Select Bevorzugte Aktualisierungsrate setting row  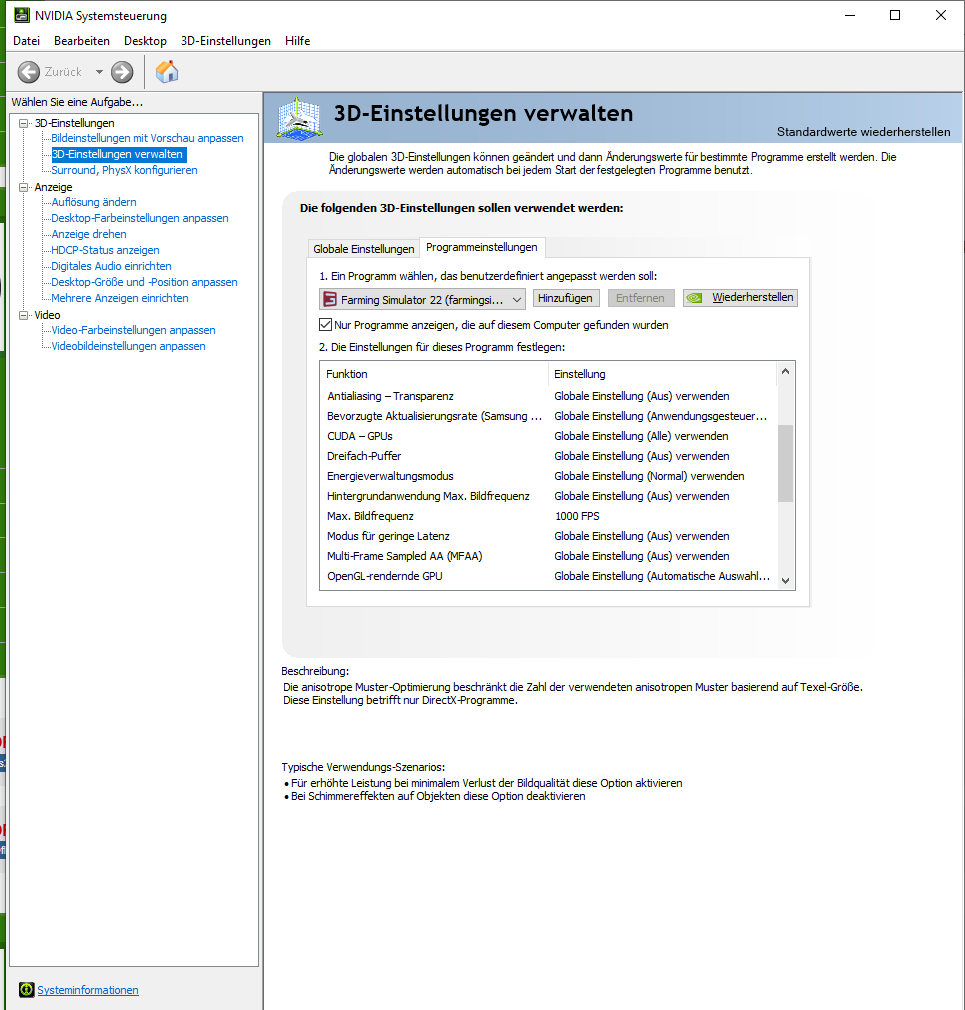tap(548, 416)
